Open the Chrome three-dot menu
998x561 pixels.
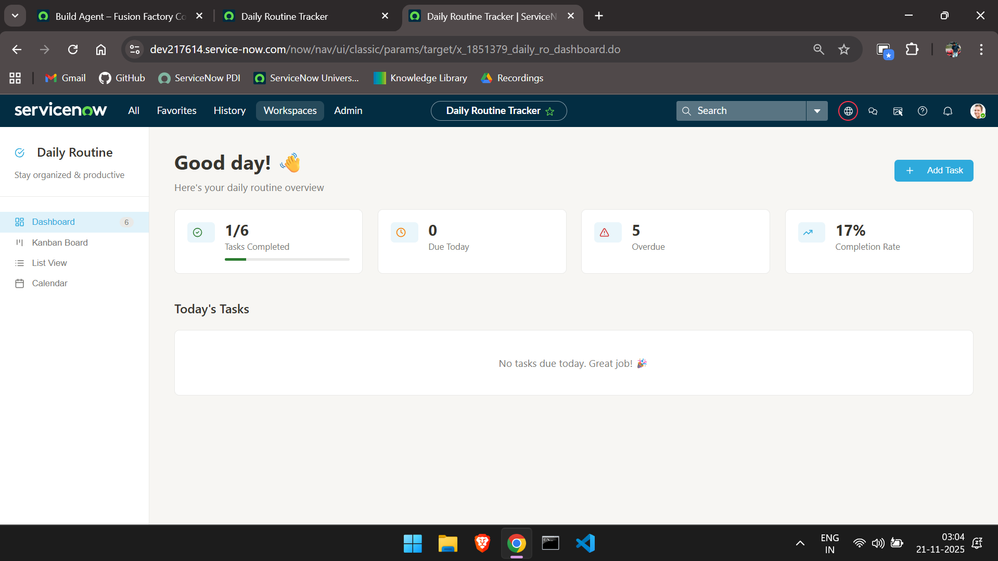click(981, 50)
